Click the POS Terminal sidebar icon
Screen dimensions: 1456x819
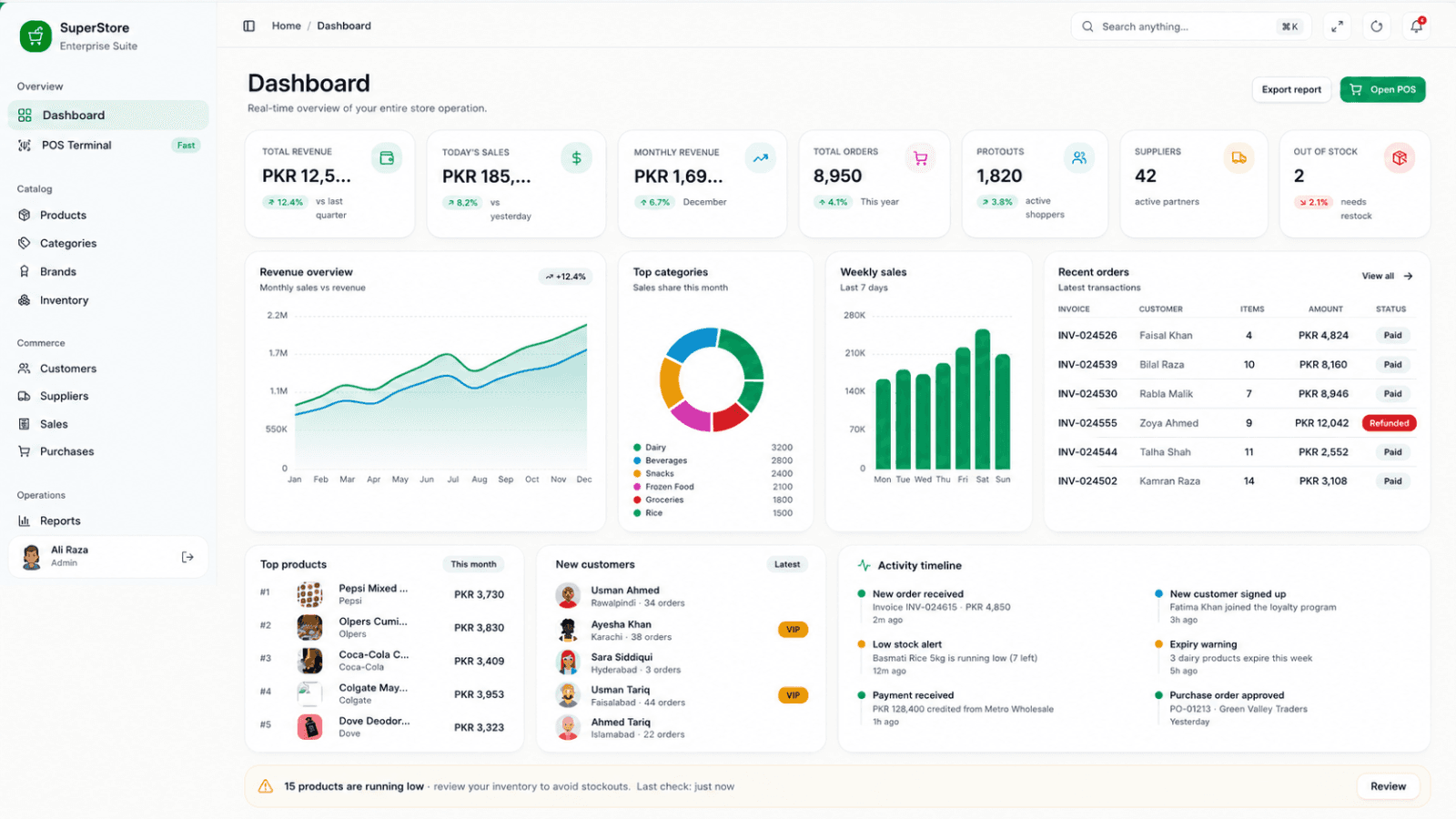tap(25, 145)
